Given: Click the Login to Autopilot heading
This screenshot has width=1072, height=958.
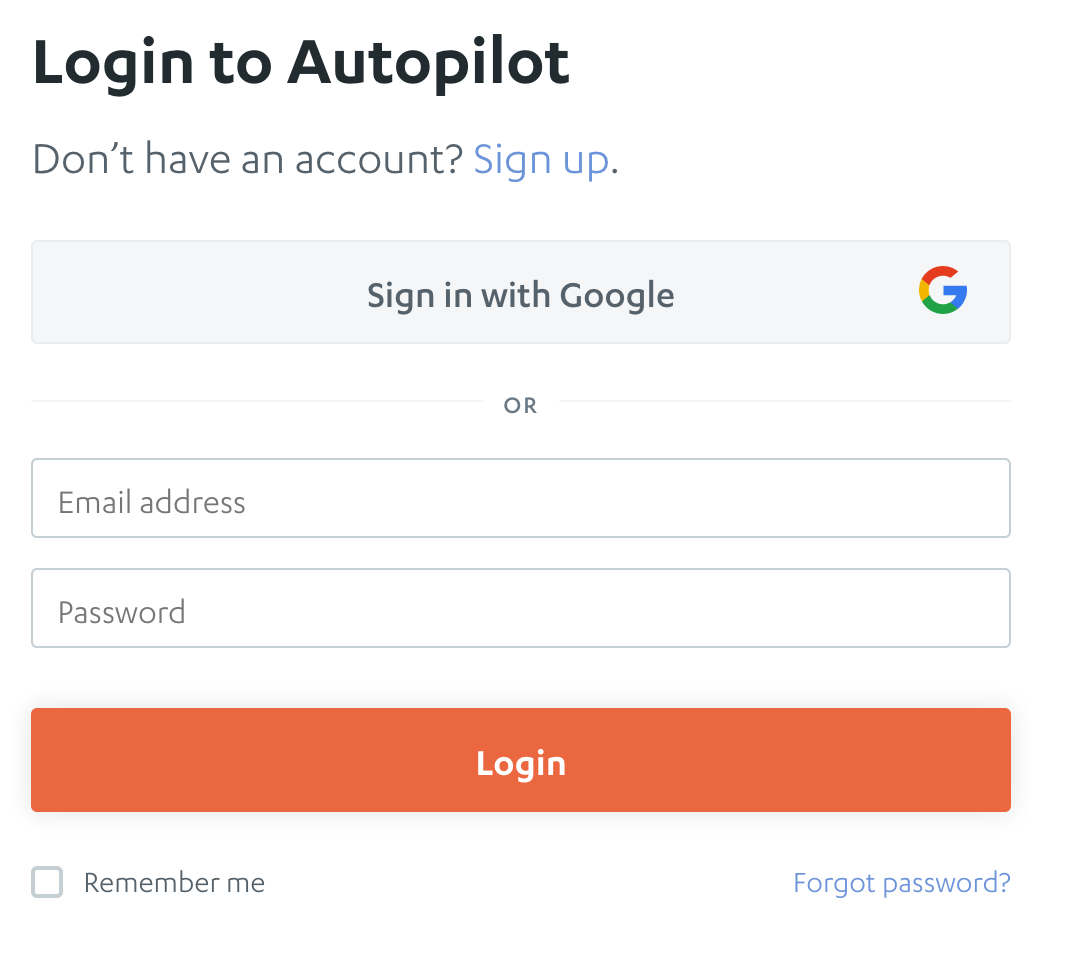Looking at the screenshot, I should [302, 62].
